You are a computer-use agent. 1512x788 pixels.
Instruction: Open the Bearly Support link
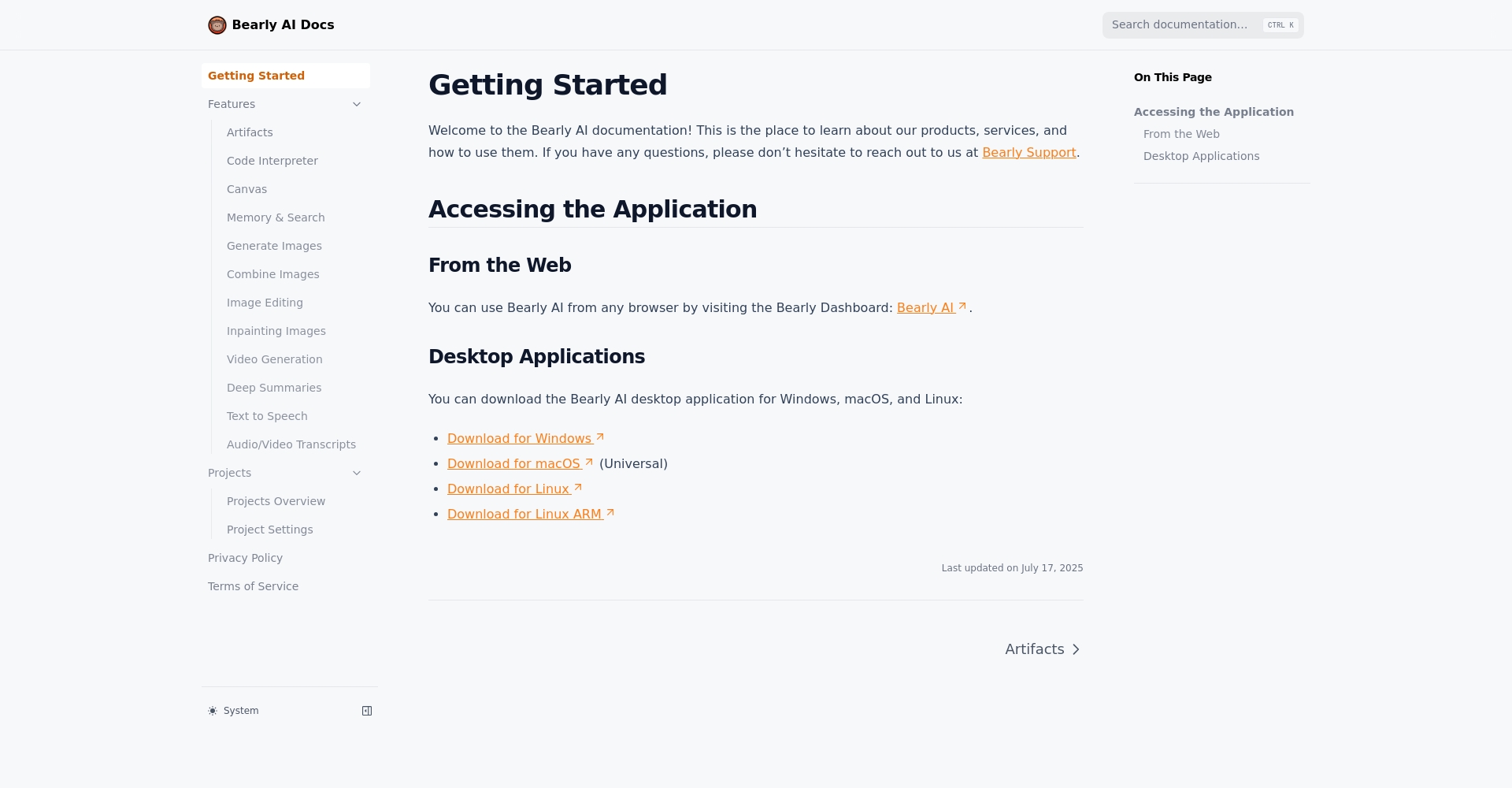(x=1028, y=152)
